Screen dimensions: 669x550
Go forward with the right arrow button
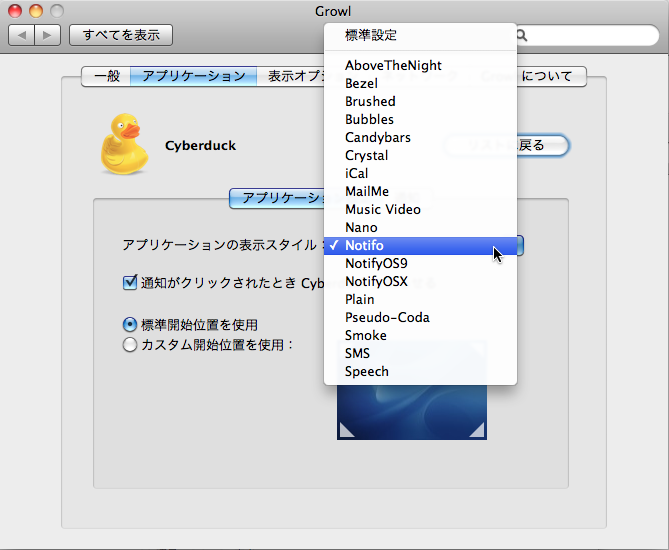click(47, 35)
